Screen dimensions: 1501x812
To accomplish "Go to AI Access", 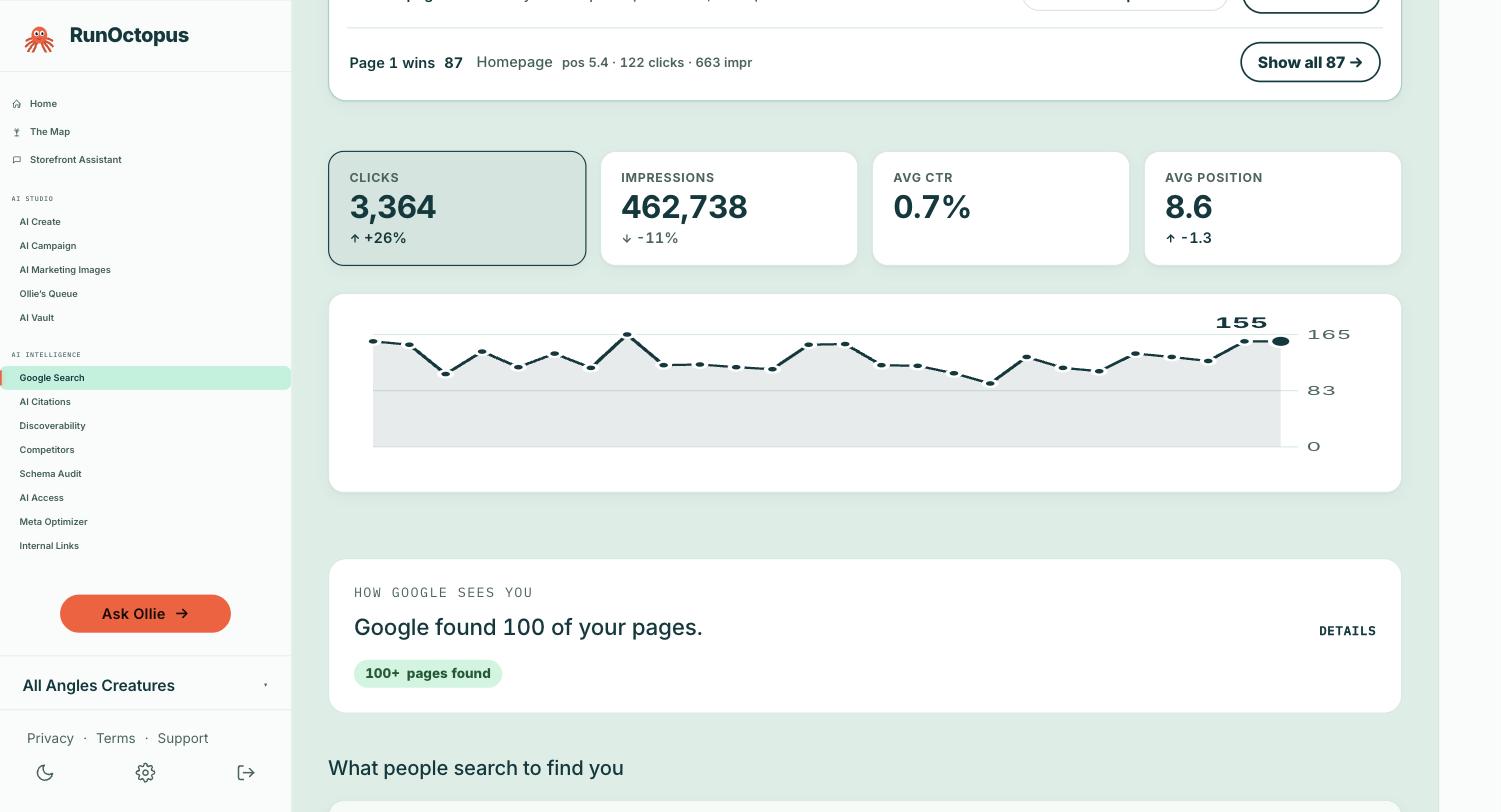I will 41,498.
